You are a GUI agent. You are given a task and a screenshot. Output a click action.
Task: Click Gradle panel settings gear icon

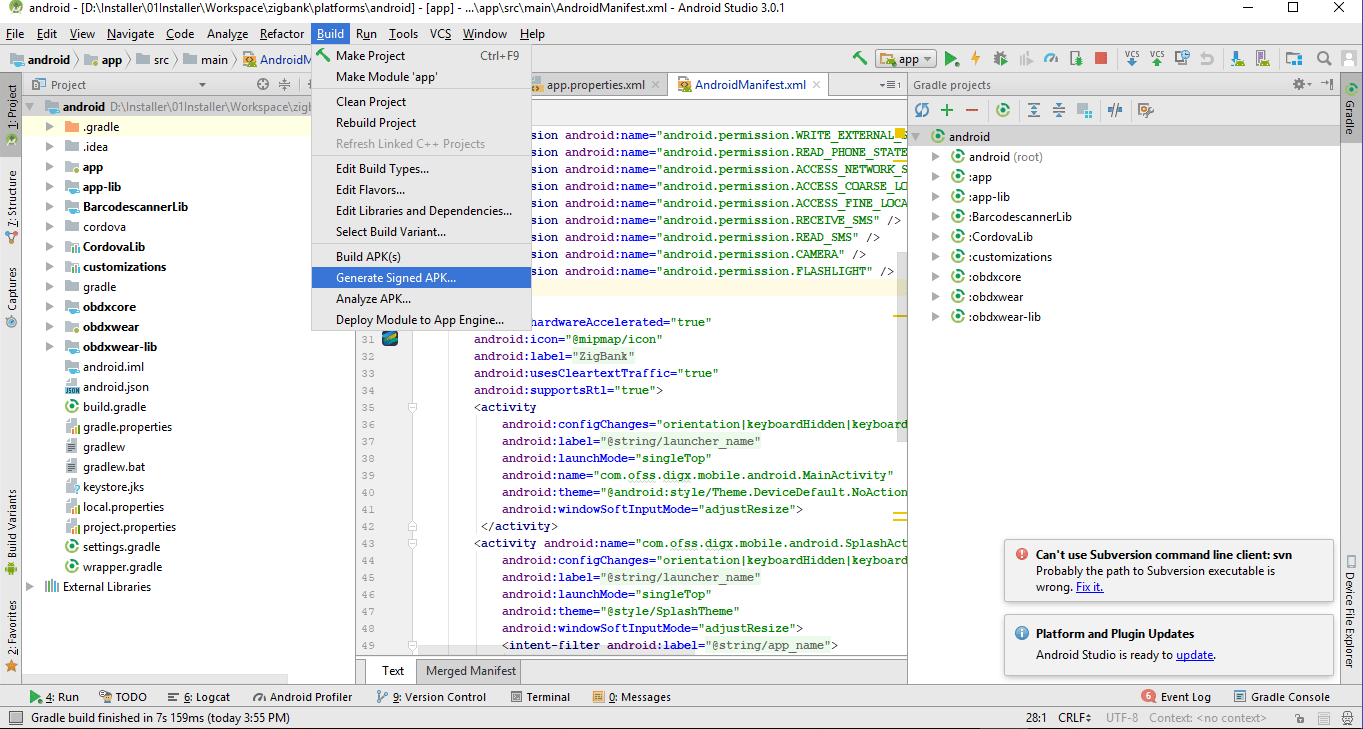1300,85
